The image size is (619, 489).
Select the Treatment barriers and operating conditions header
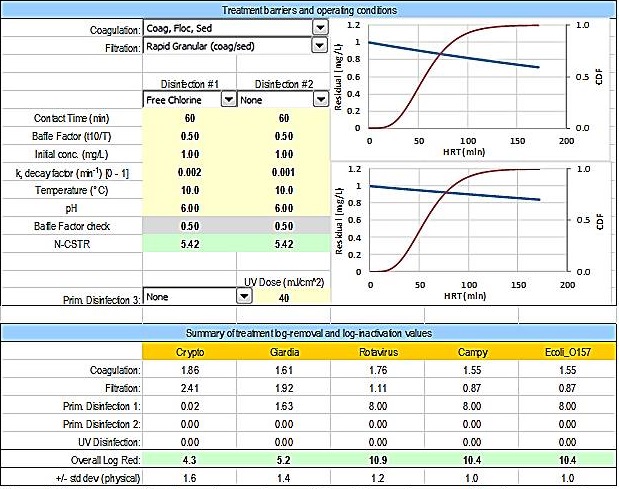click(308, 10)
